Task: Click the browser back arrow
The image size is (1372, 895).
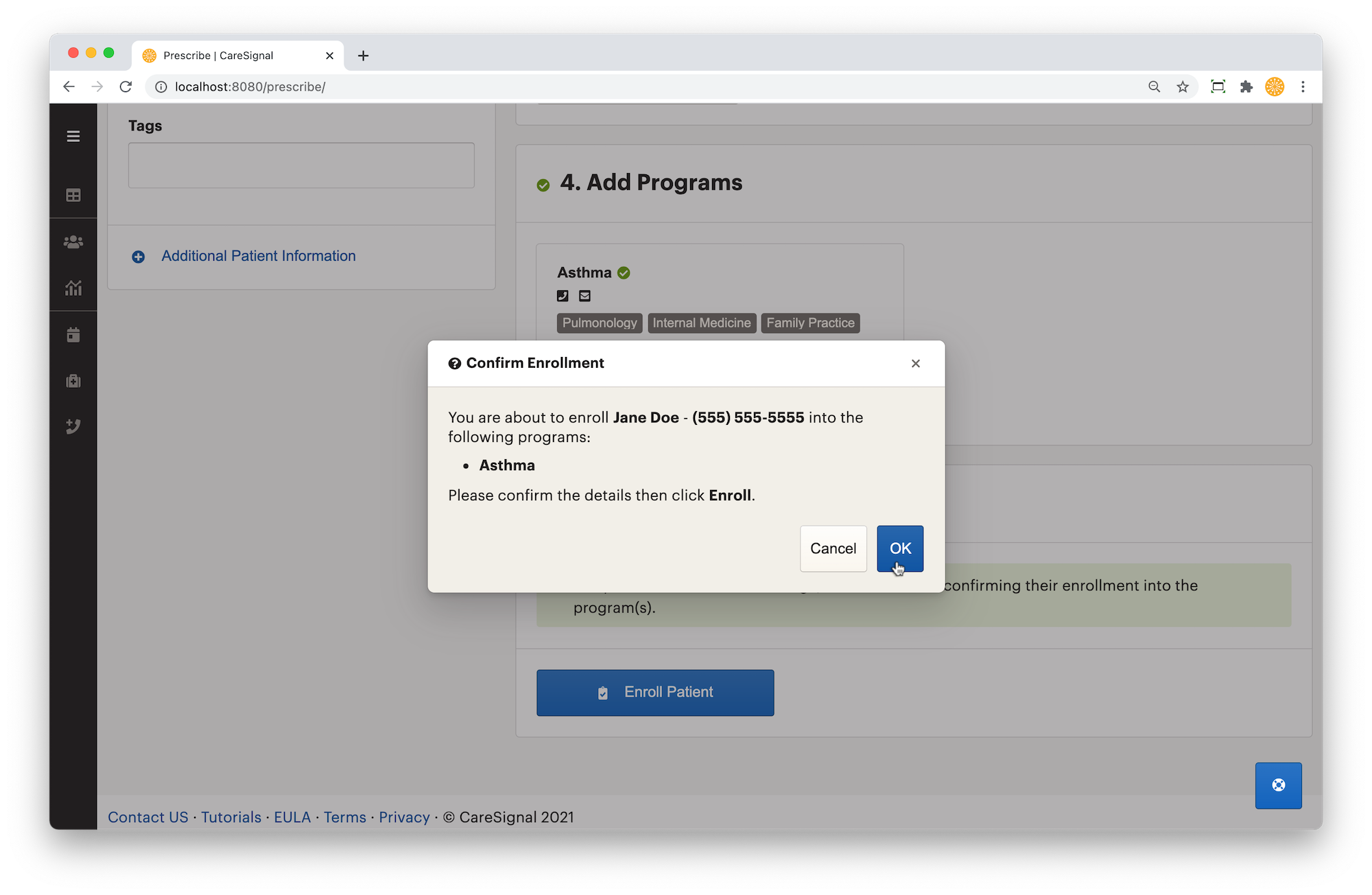Action: pos(69,86)
